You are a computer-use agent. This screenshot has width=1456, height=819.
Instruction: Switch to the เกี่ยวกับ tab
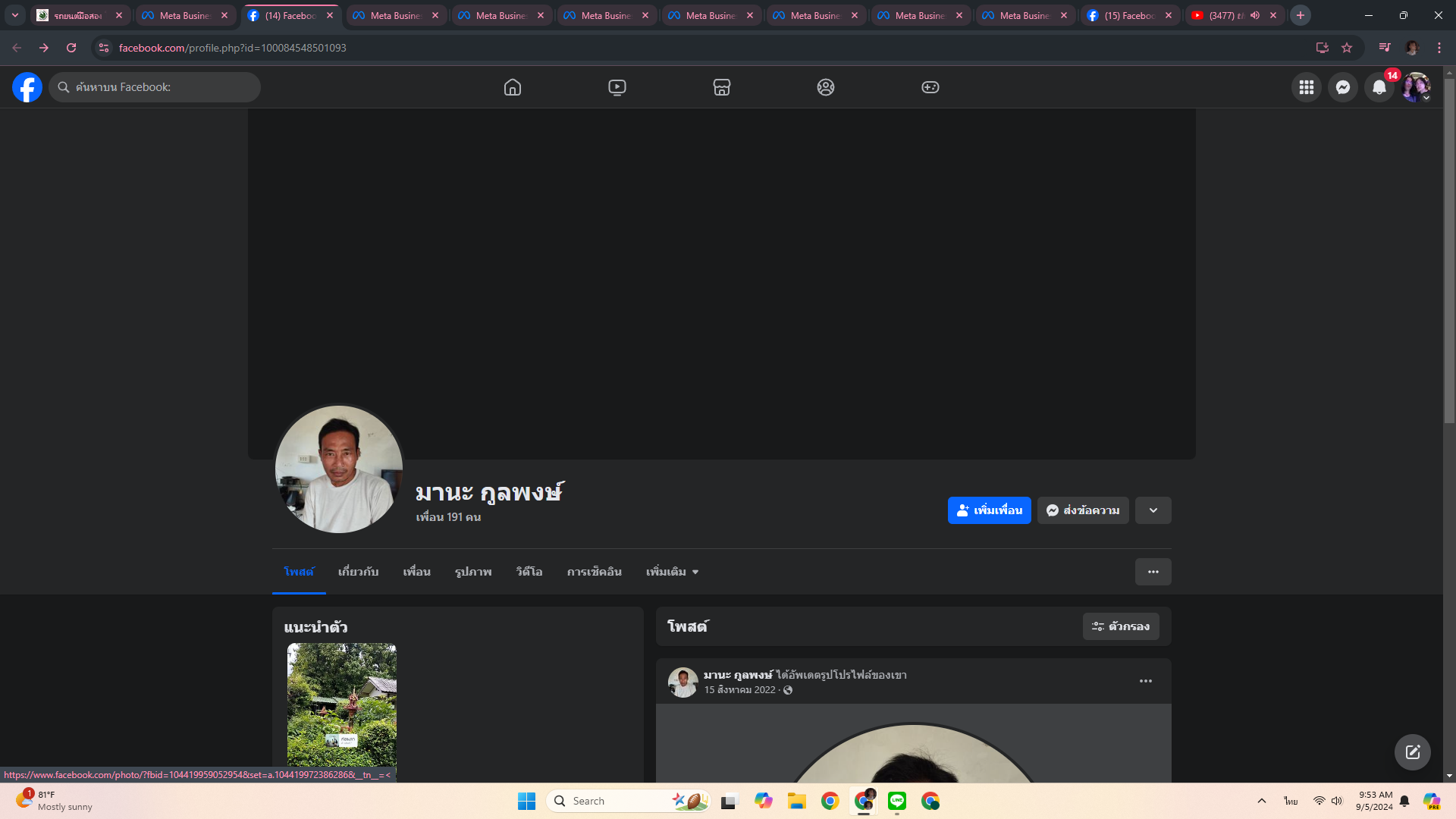(x=358, y=572)
